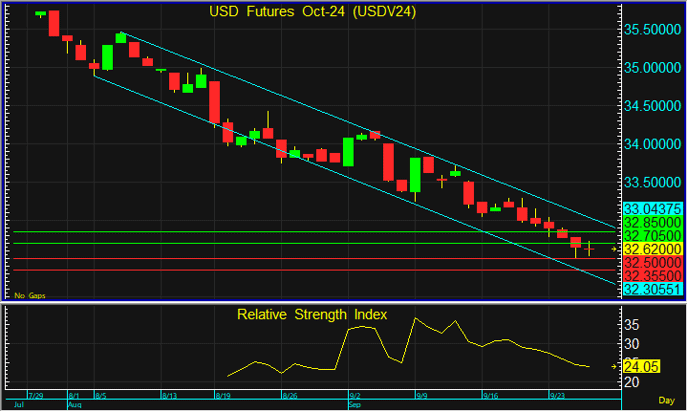Select the green 32.70500 level tag
The width and height of the screenshot is (688, 412).
[652, 235]
